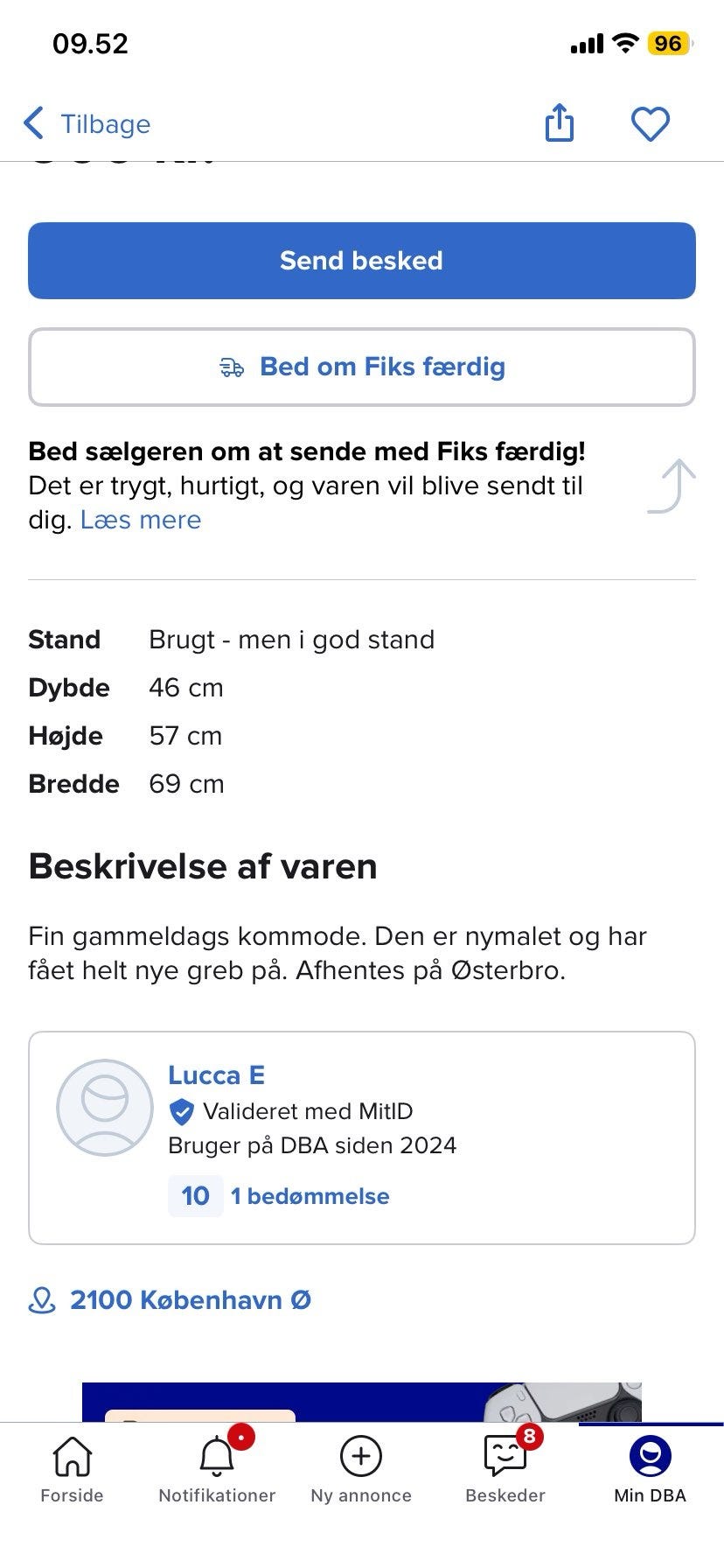
Task: Open the Notifikationer tab
Action: [217, 1470]
